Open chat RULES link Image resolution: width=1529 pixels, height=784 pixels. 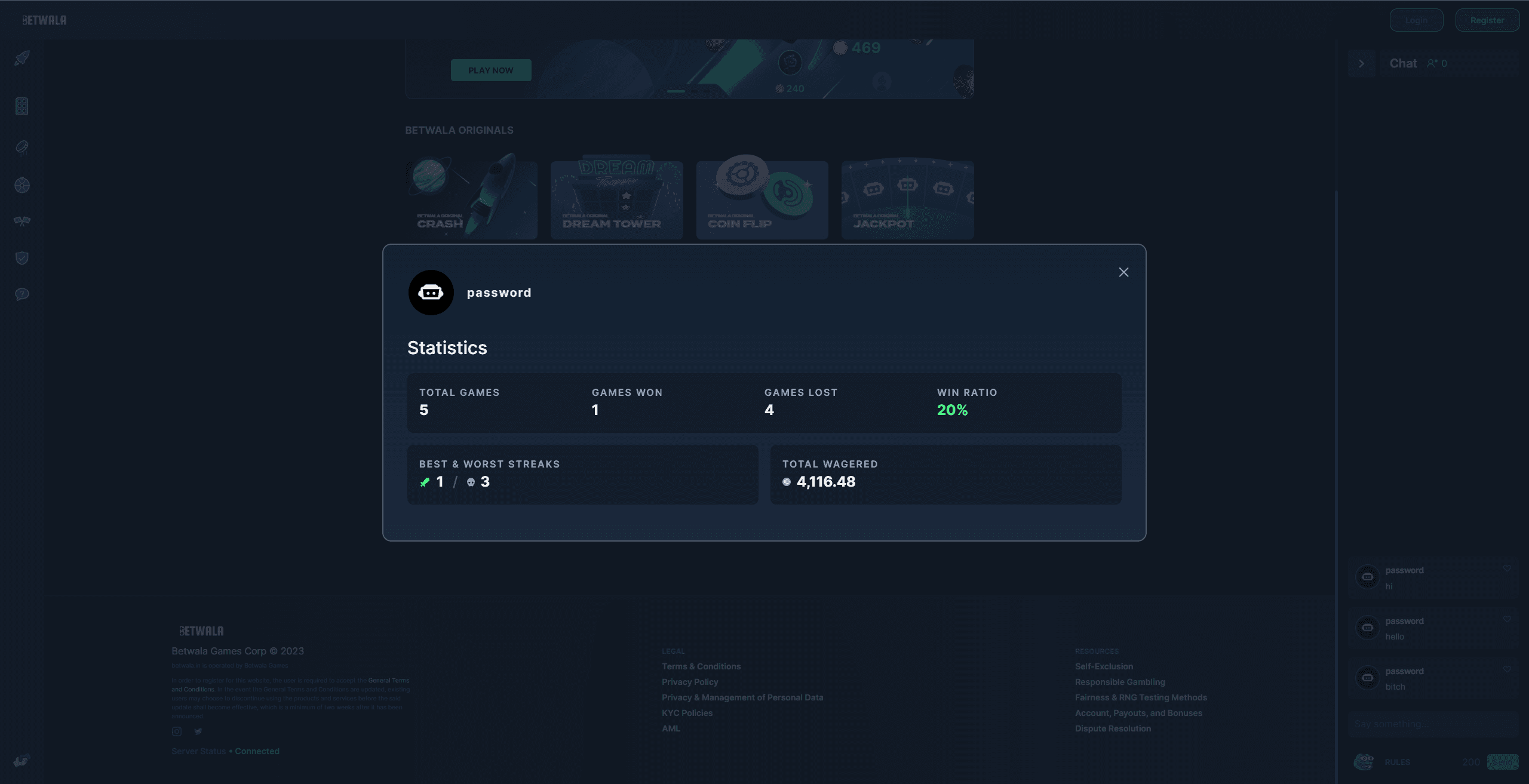pyautogui.click(x=1397, y=762)
